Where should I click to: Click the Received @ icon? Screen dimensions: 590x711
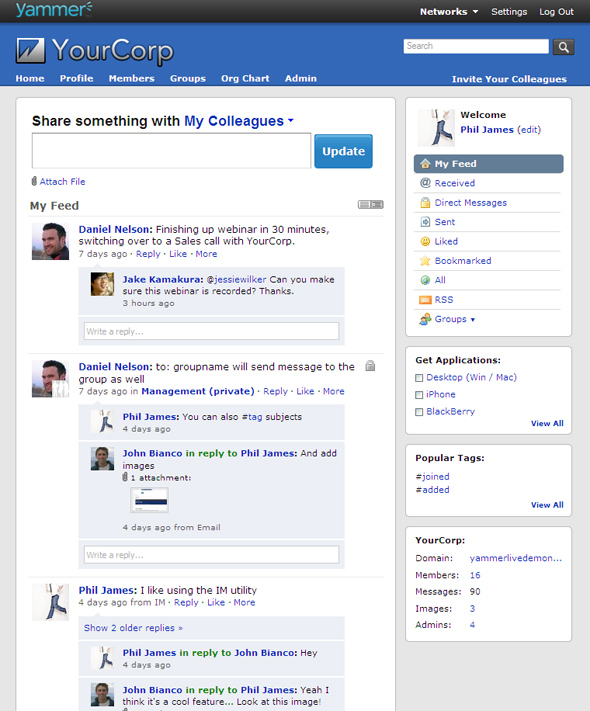click(x=425, y=183)
